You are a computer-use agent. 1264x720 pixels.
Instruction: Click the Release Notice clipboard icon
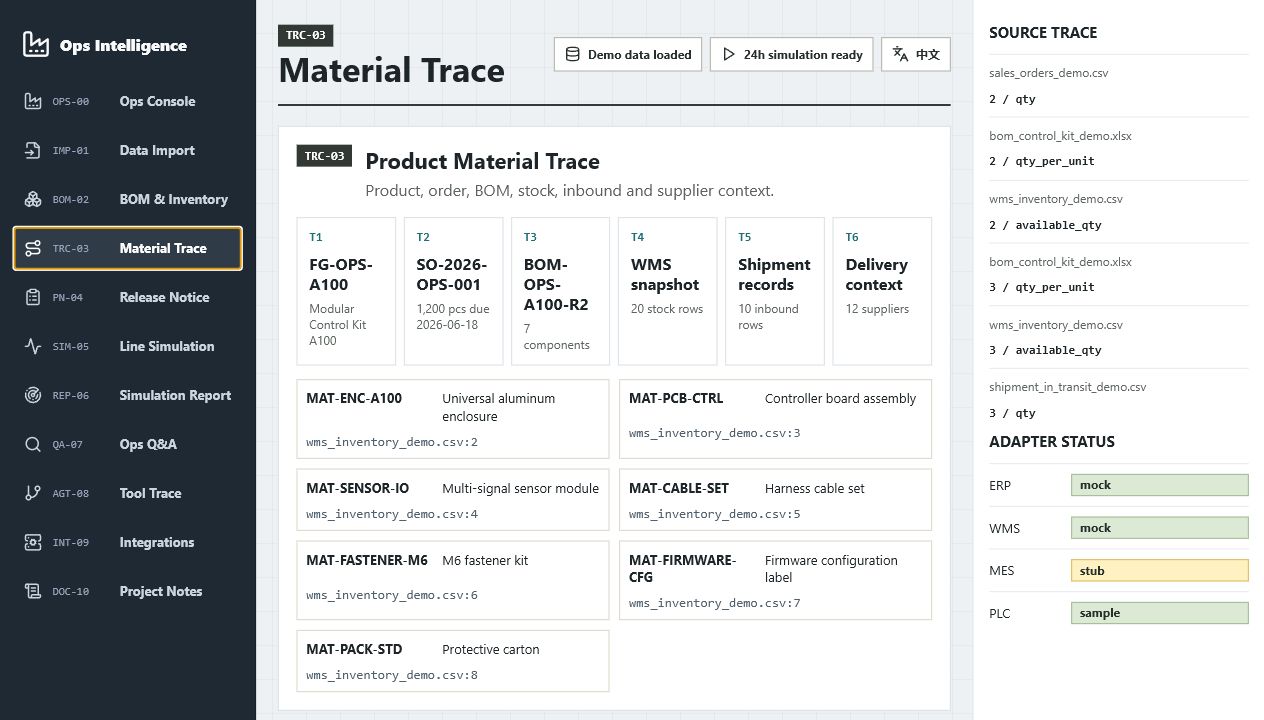[x=33, y=297]
